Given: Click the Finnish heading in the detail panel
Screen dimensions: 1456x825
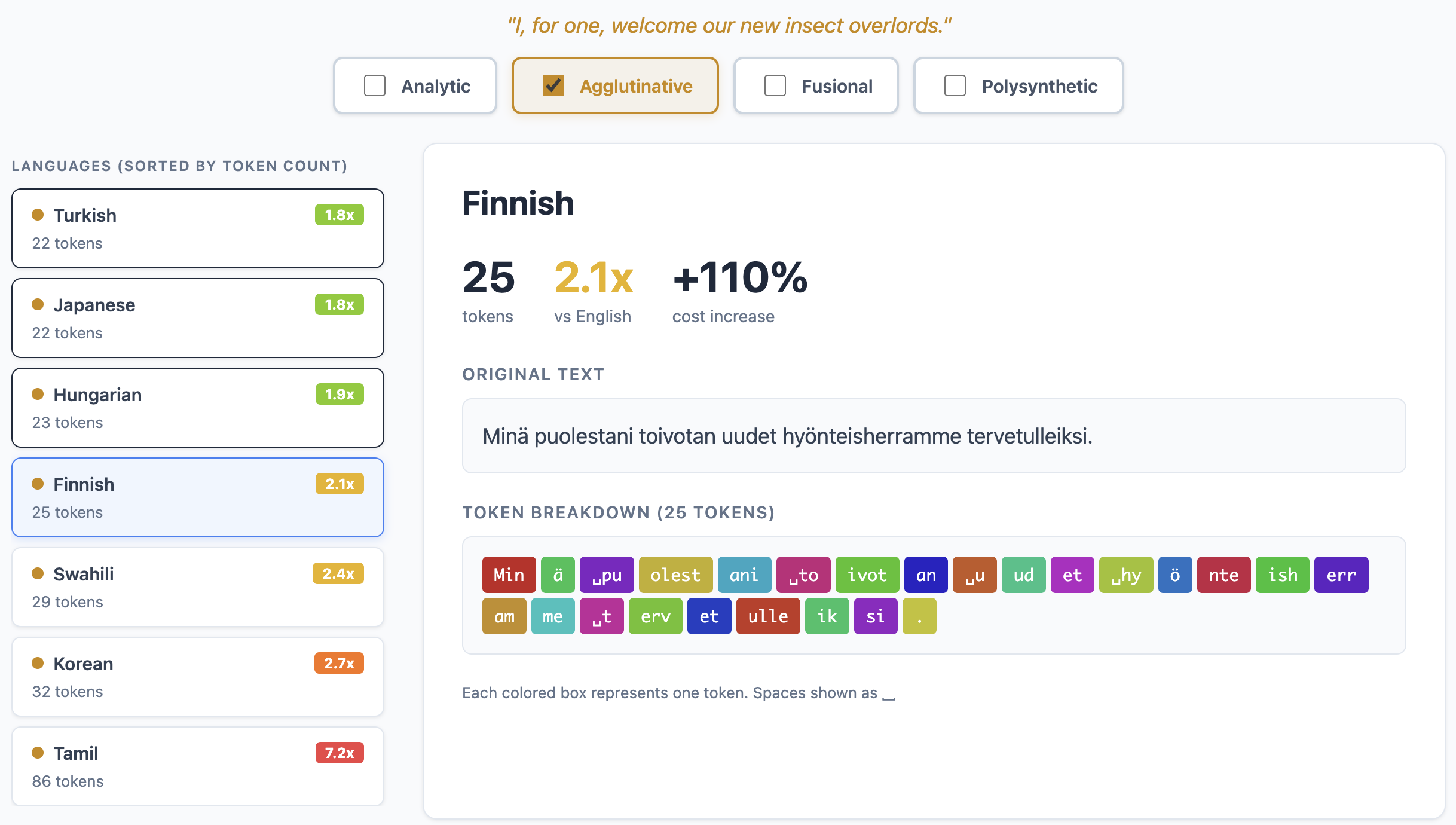Looking at the screenshot, I should [518, 203].
